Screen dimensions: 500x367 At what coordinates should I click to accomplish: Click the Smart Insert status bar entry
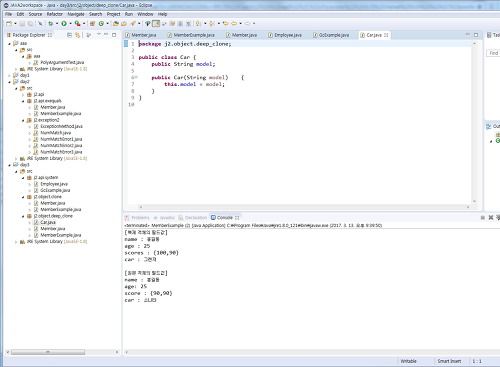pos(449,361)
